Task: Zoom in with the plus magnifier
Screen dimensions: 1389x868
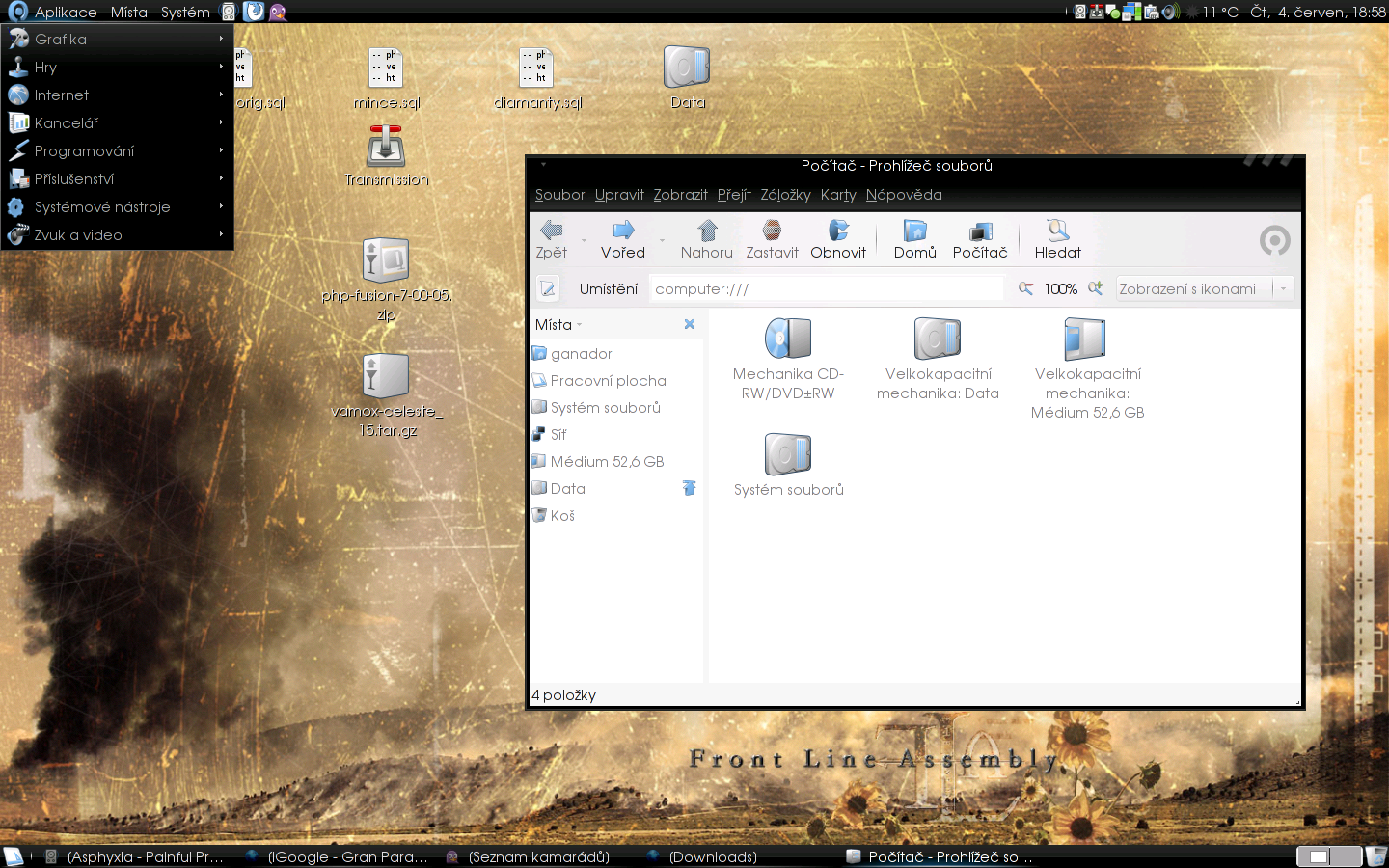Action: point(1096,288)
